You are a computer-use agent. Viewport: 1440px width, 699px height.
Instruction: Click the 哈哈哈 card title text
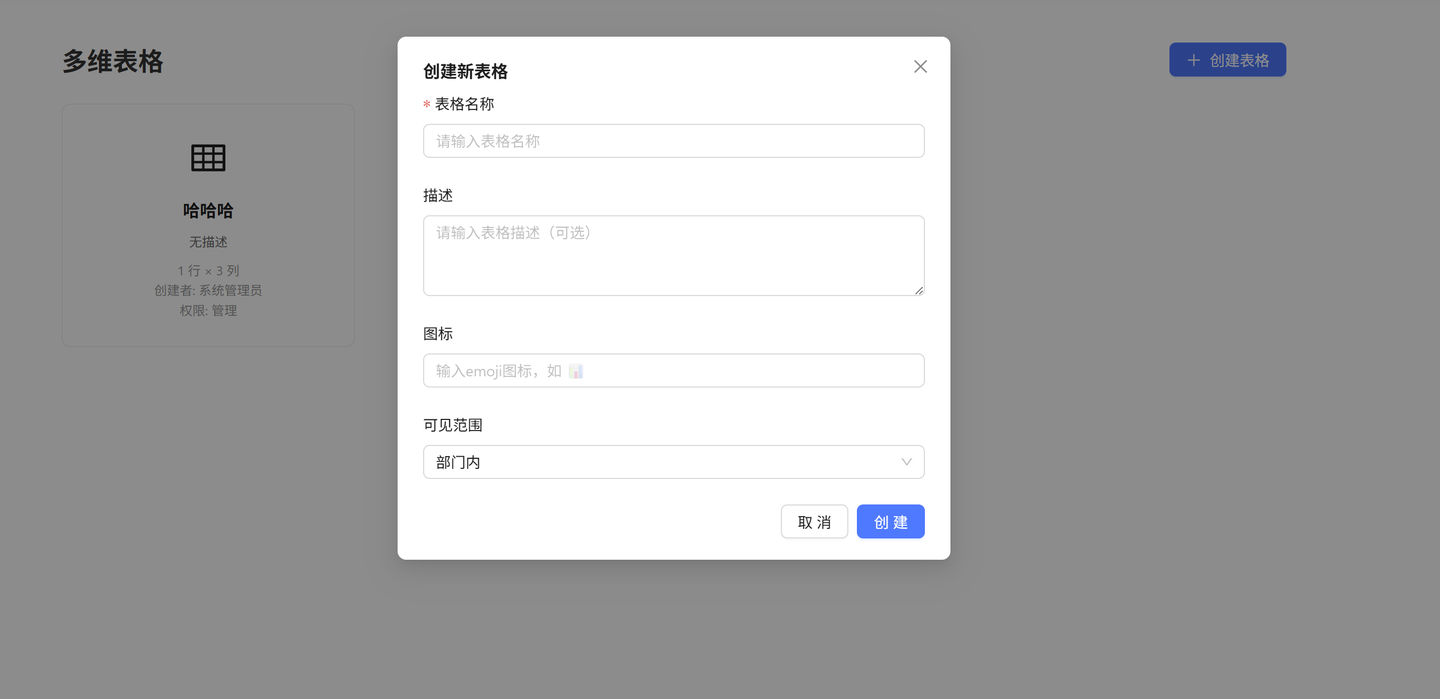point(207,210)
